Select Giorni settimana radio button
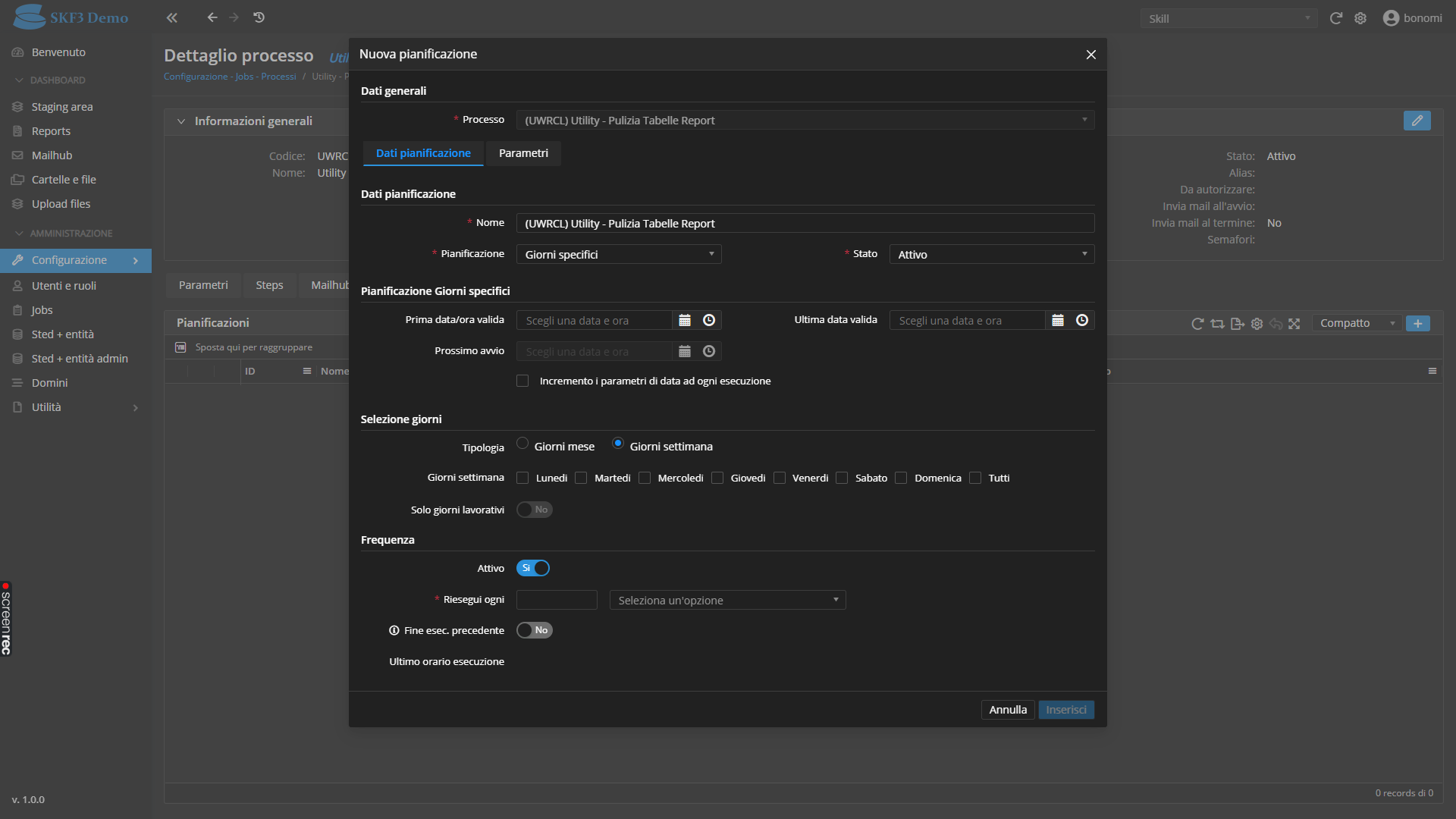The width and height of the screenshot is (1456, 819). point(618,444)
